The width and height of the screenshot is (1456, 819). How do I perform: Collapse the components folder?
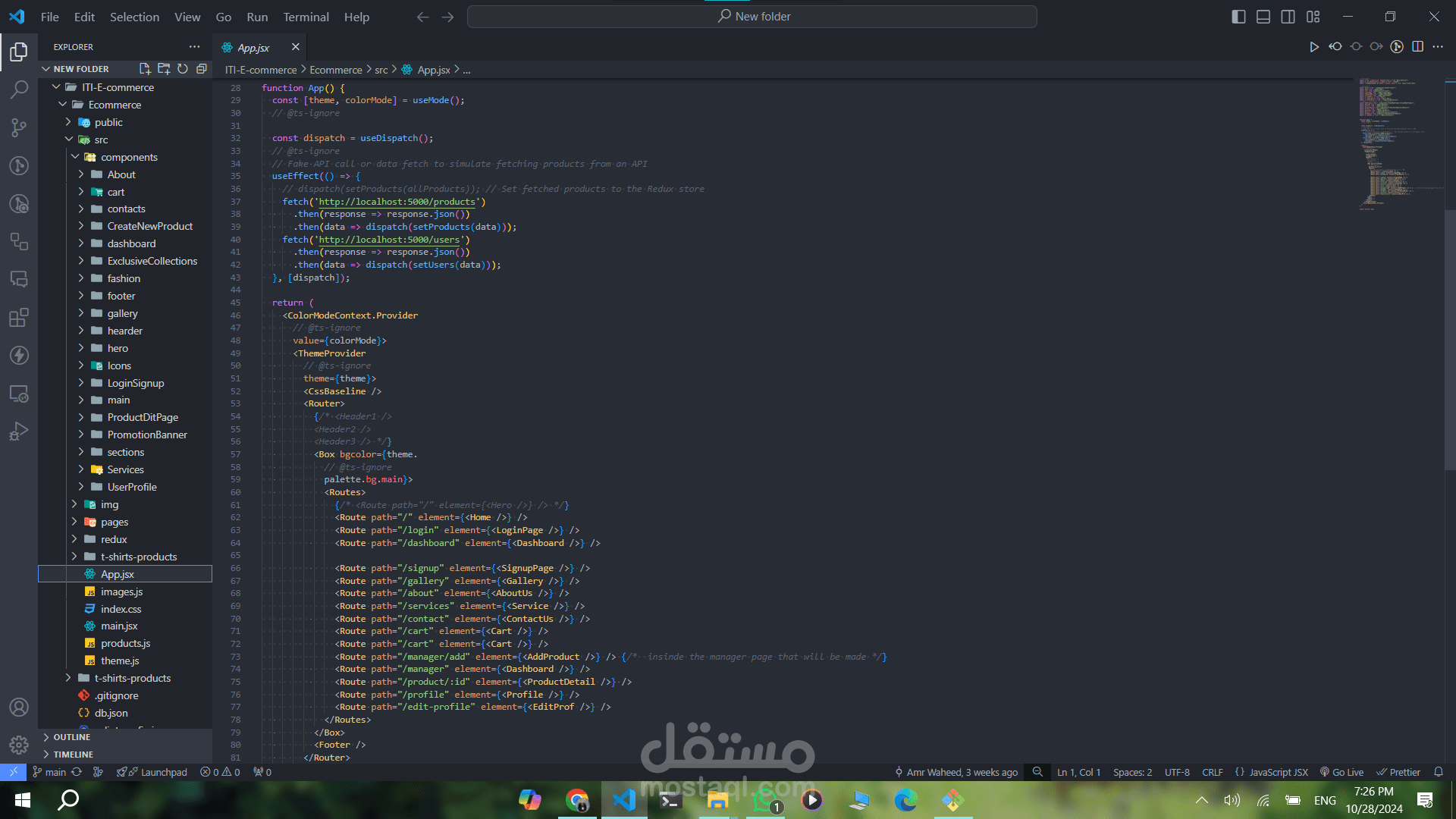click(129, 157)
